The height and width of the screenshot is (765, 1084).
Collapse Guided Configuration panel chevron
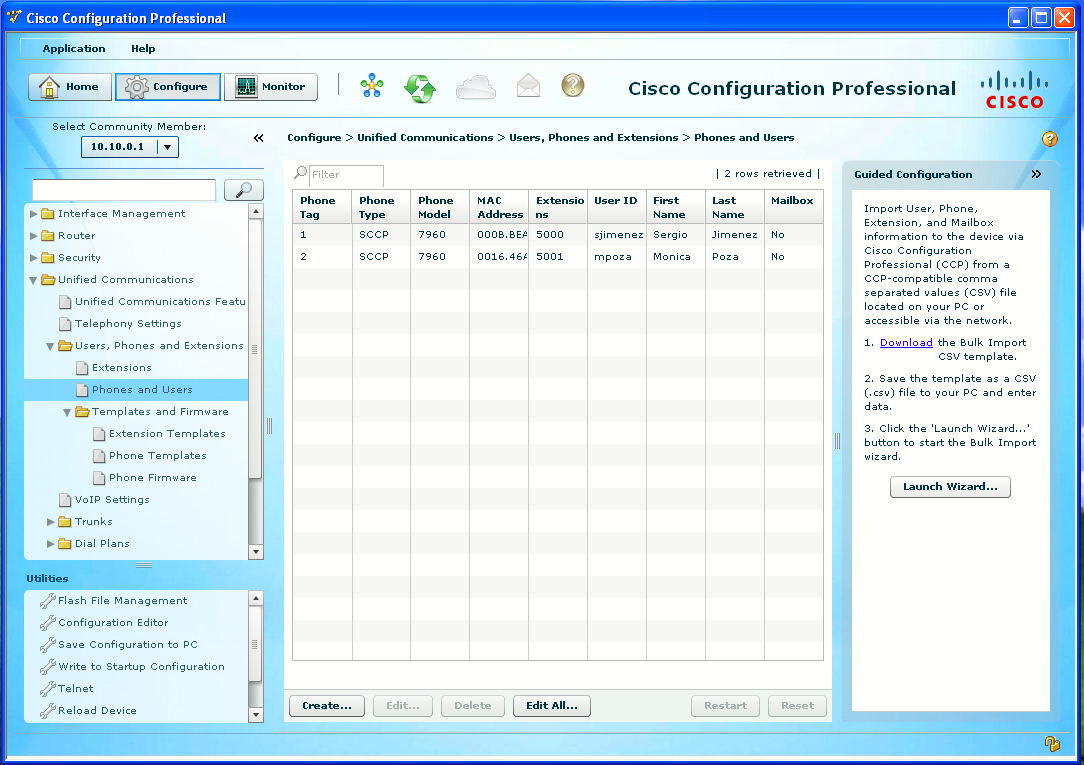click(x=1036, y=174)
